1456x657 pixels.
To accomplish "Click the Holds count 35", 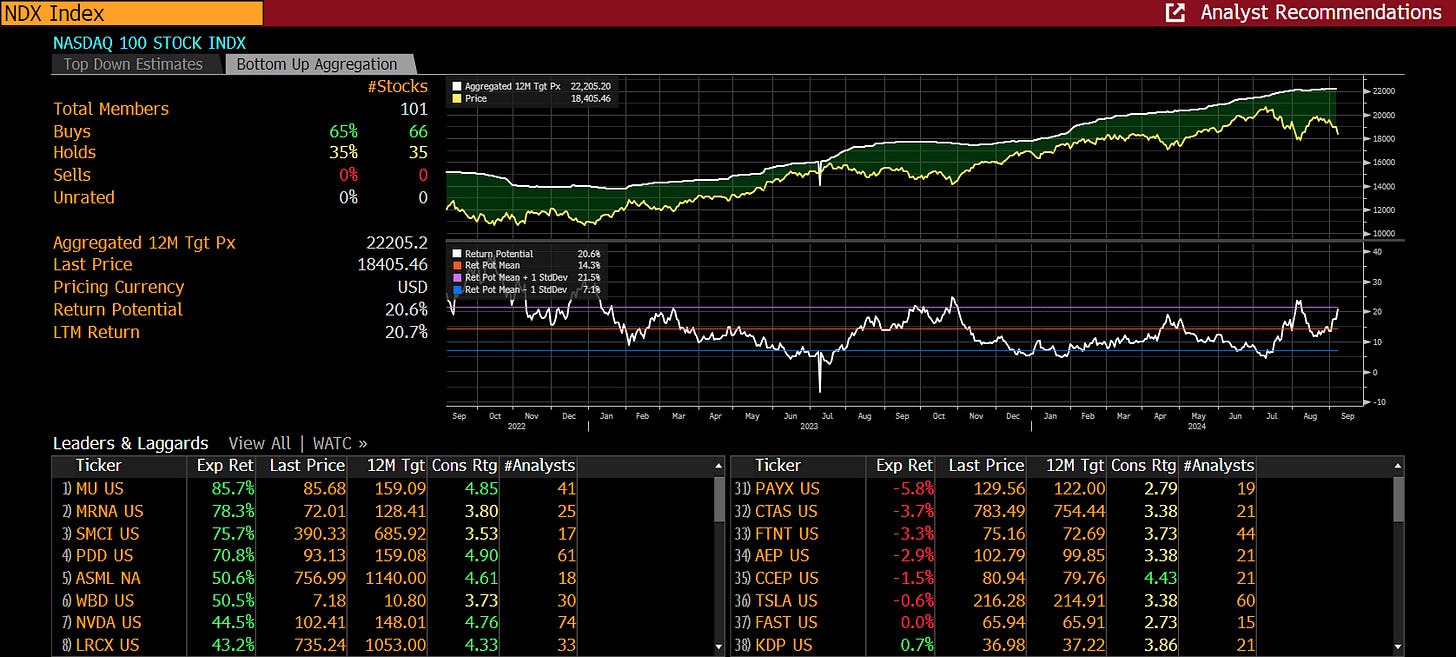I will pyautogui.click(x=418, y=153).
